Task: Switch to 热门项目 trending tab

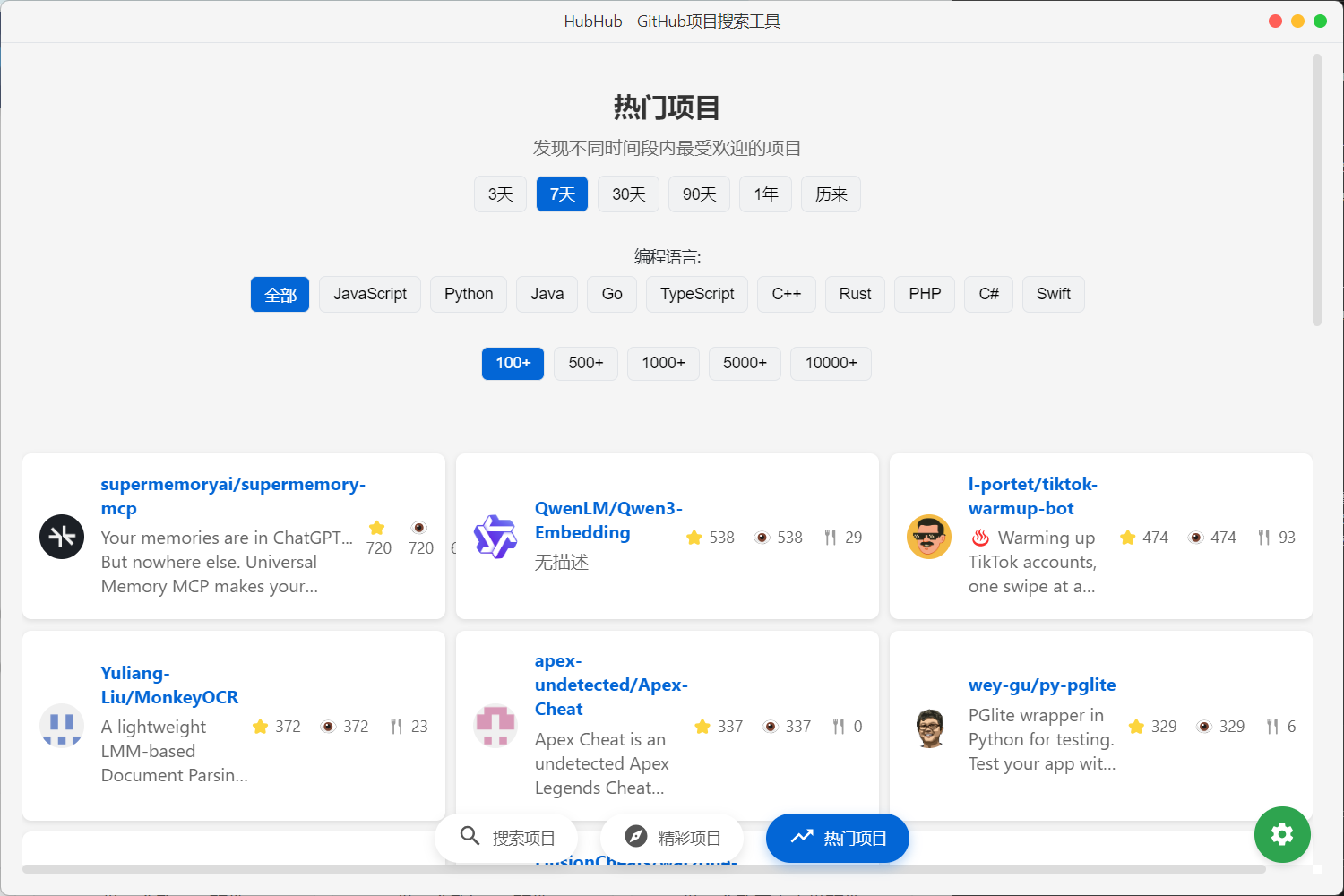Action: [838, 838]
